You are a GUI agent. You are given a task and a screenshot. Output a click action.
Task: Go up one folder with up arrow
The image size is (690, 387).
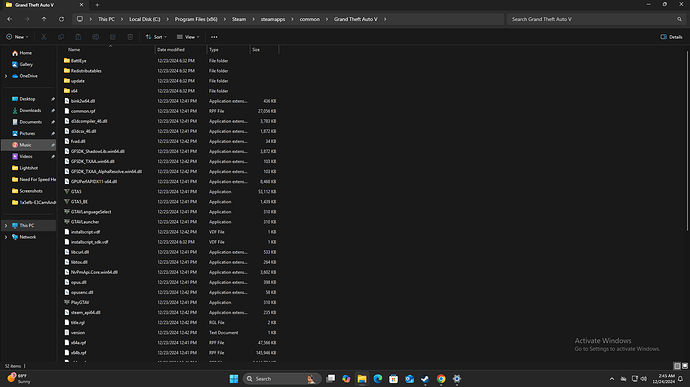pos(44,19)
